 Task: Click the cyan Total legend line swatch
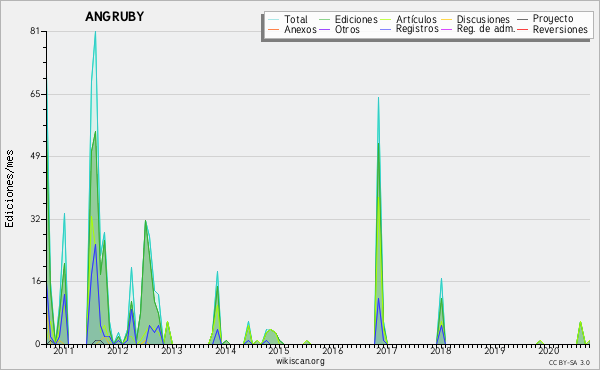274,19
